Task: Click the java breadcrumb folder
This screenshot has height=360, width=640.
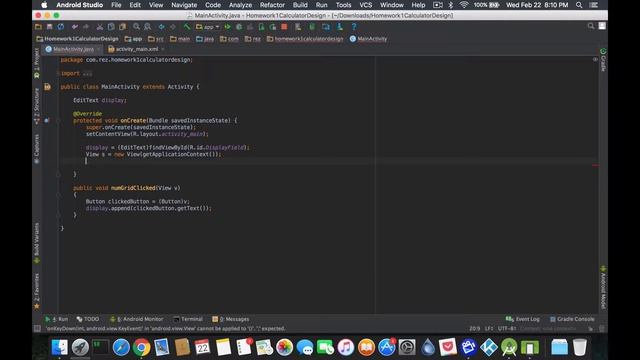Action: click(x=205, y=39)
